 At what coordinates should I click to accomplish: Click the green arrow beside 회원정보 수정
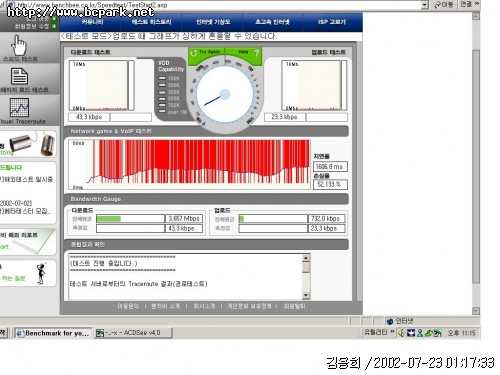pyautogui.click(x=54, y=26)
